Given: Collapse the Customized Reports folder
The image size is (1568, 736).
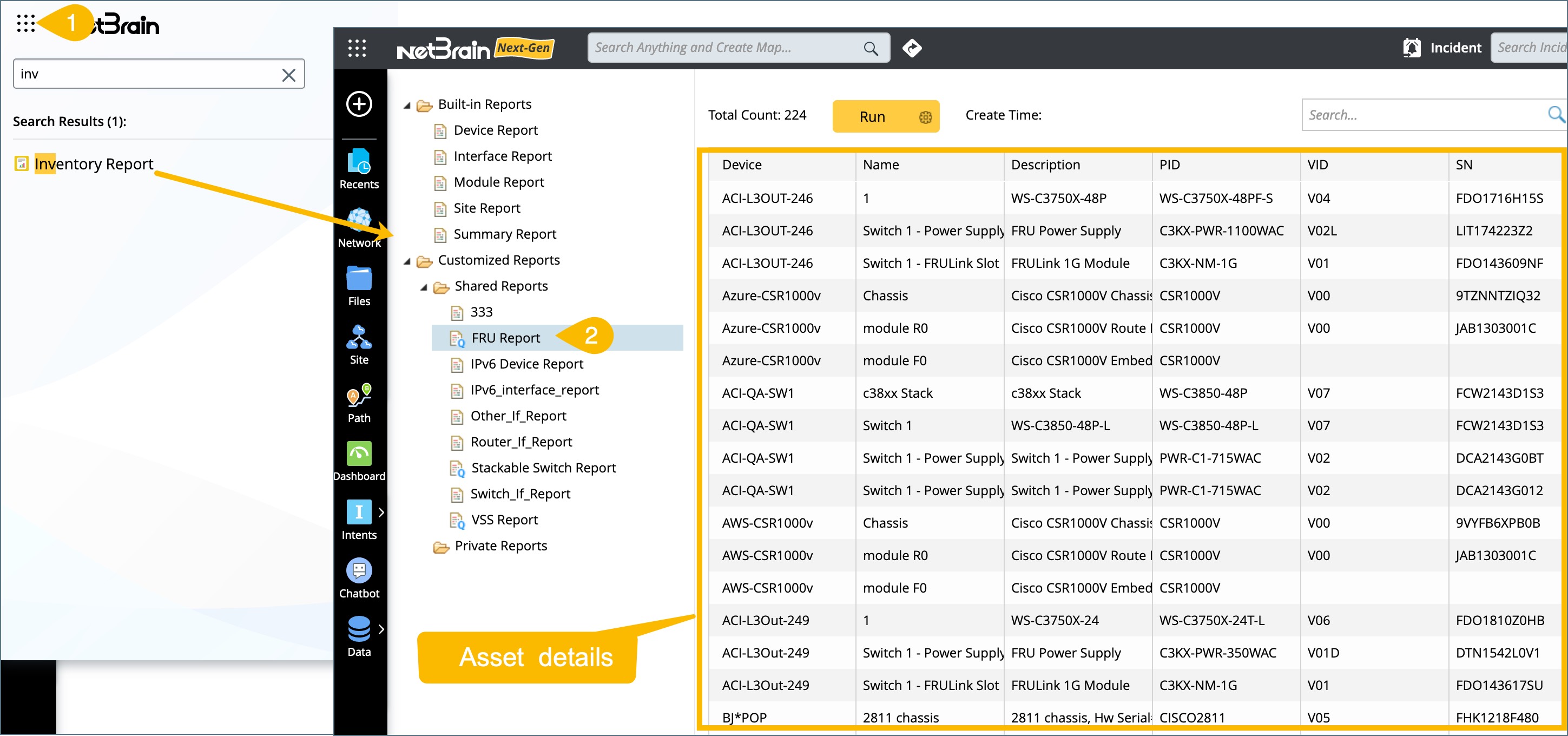Looking at the screenshot, I should [x=407, y=261].
